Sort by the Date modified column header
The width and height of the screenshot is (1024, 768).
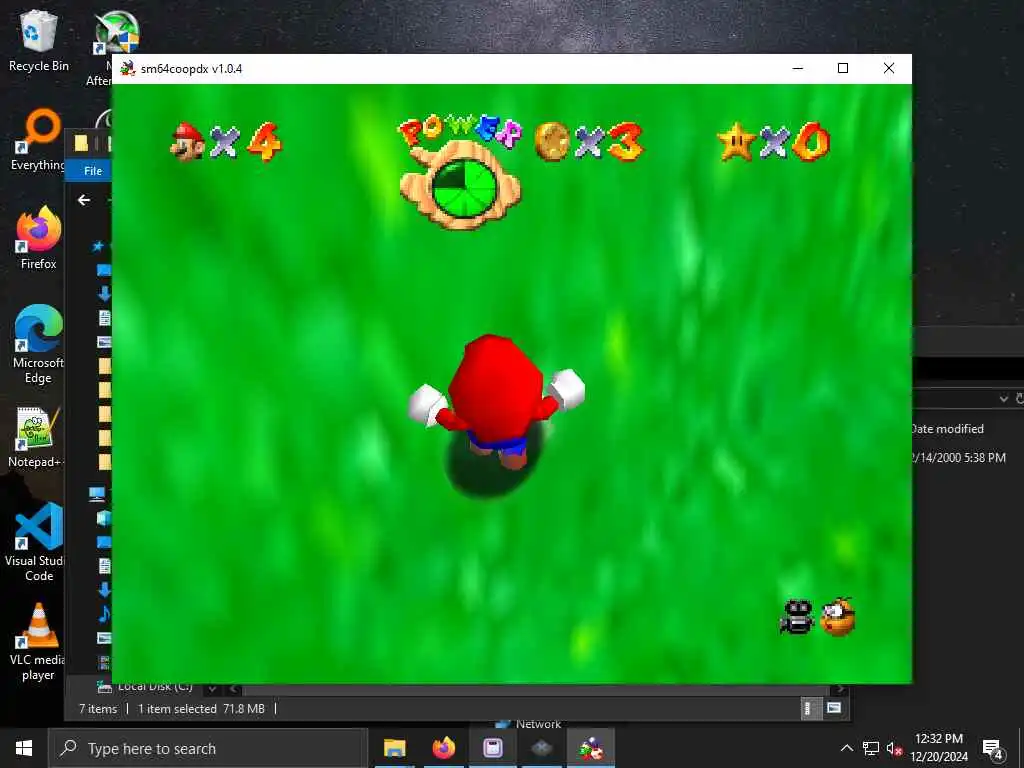point(947,429)
